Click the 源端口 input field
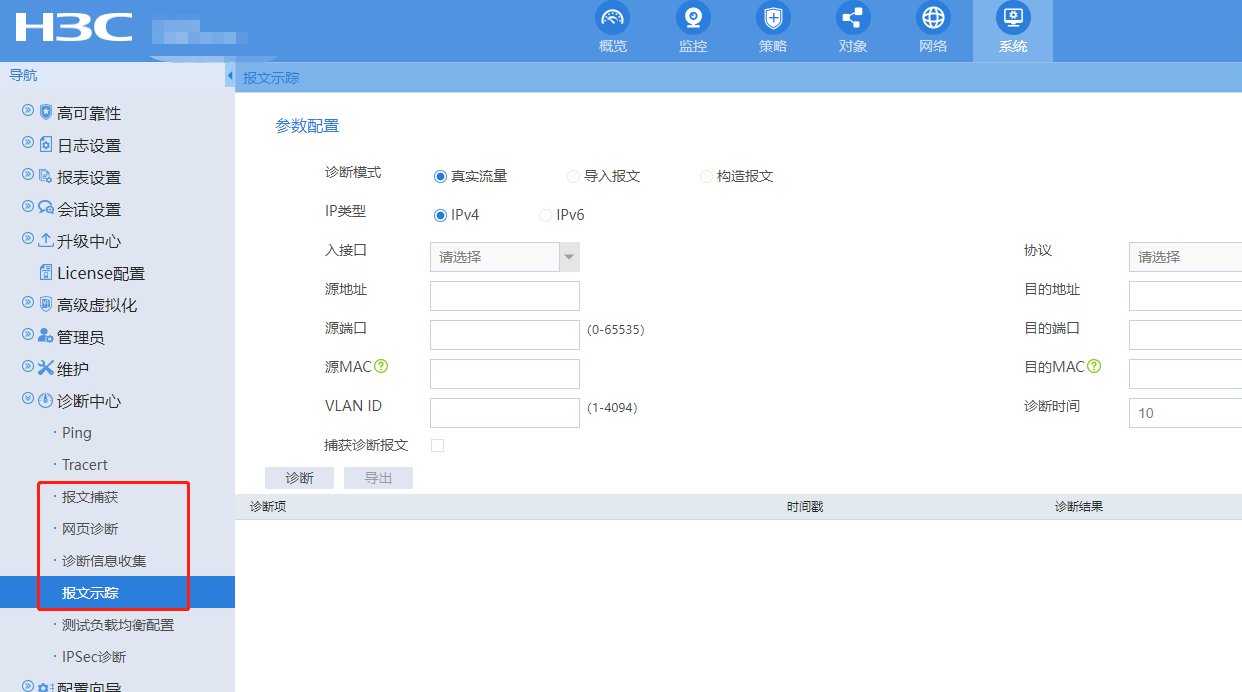The height and width of the screenshot is (692, 1242). tap(505, 335)
